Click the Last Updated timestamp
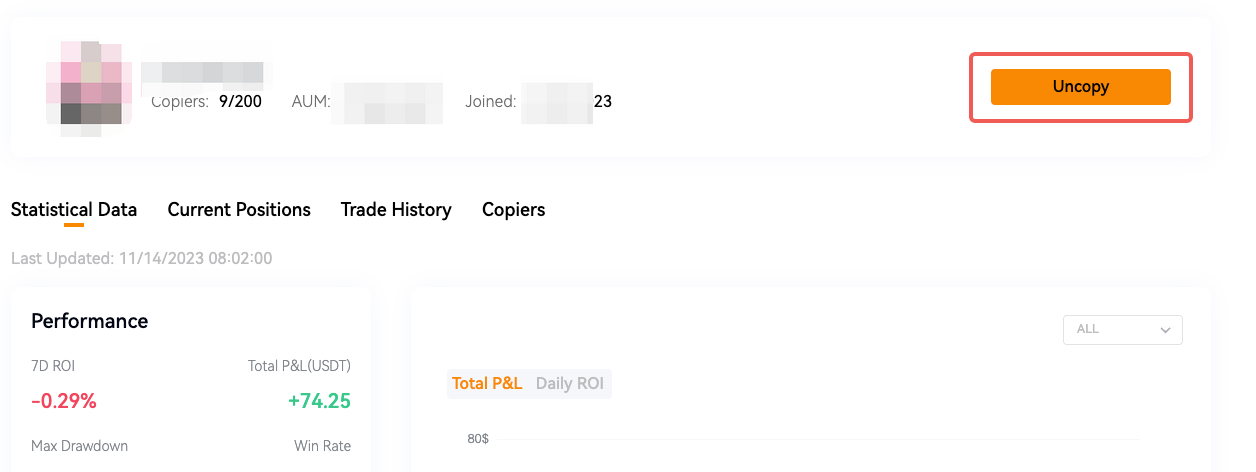1256x472 pixels. [x=141, y=258]
